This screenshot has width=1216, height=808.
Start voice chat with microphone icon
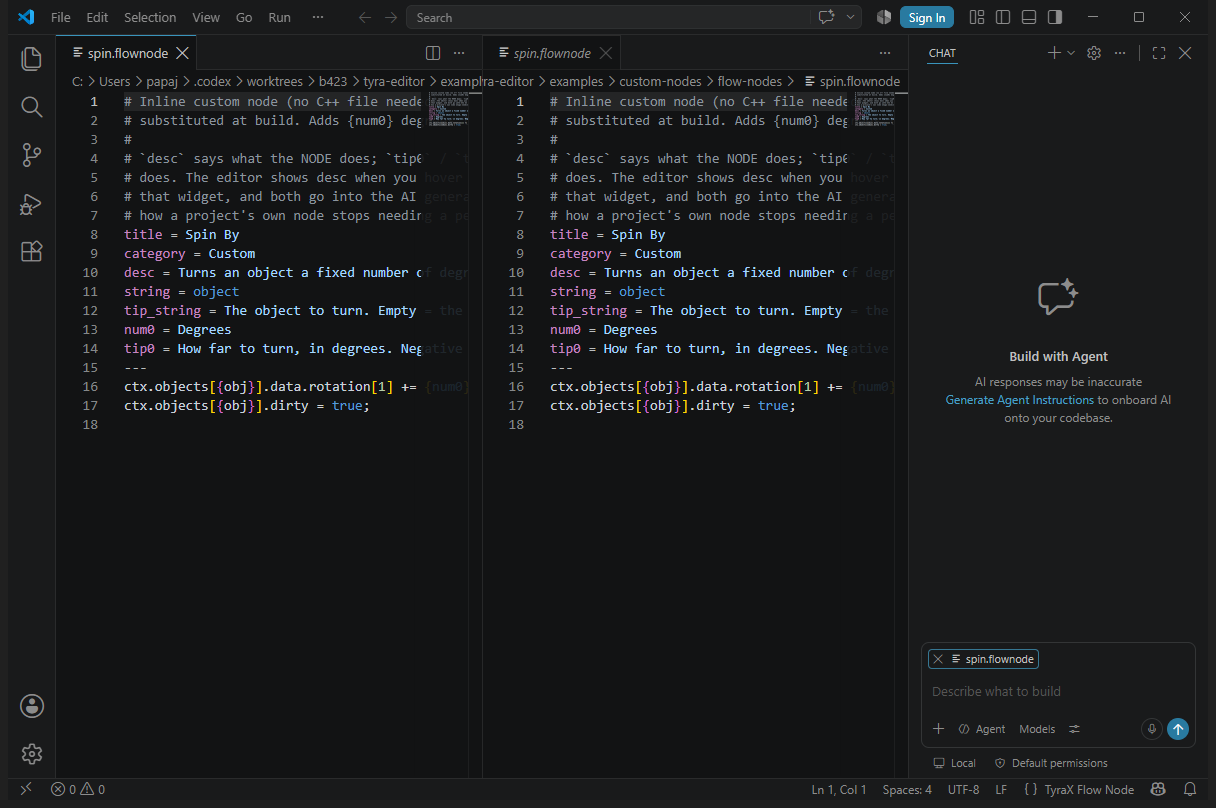point(1151,729)
